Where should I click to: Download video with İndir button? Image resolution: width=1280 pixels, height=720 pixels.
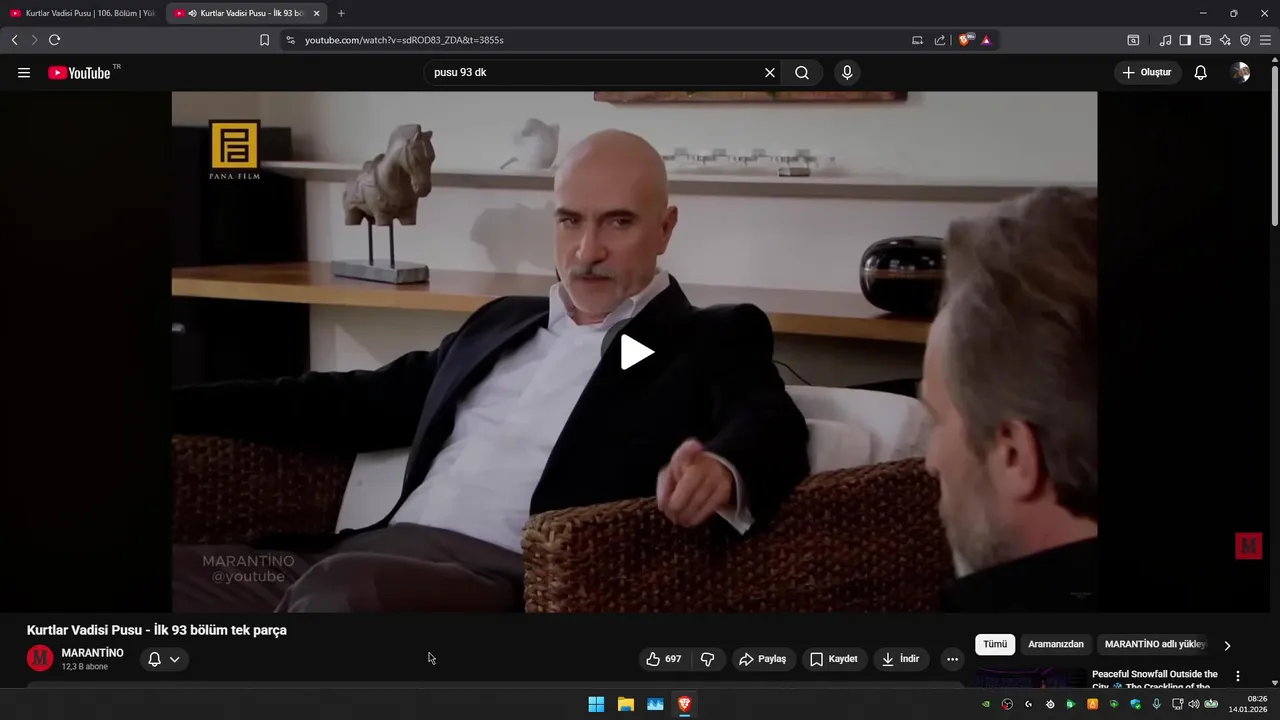click(901, 659)
